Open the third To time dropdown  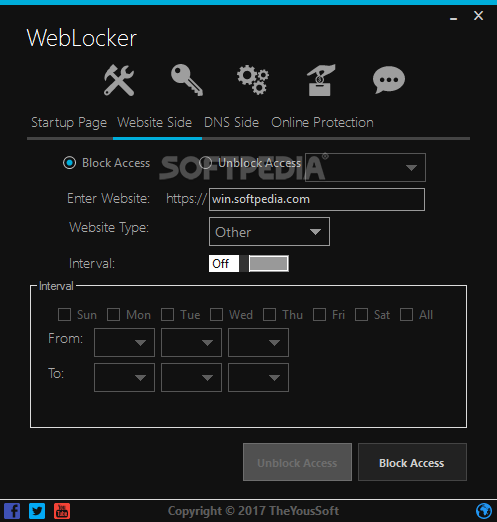pyautogui.click(x=258, y=377)
